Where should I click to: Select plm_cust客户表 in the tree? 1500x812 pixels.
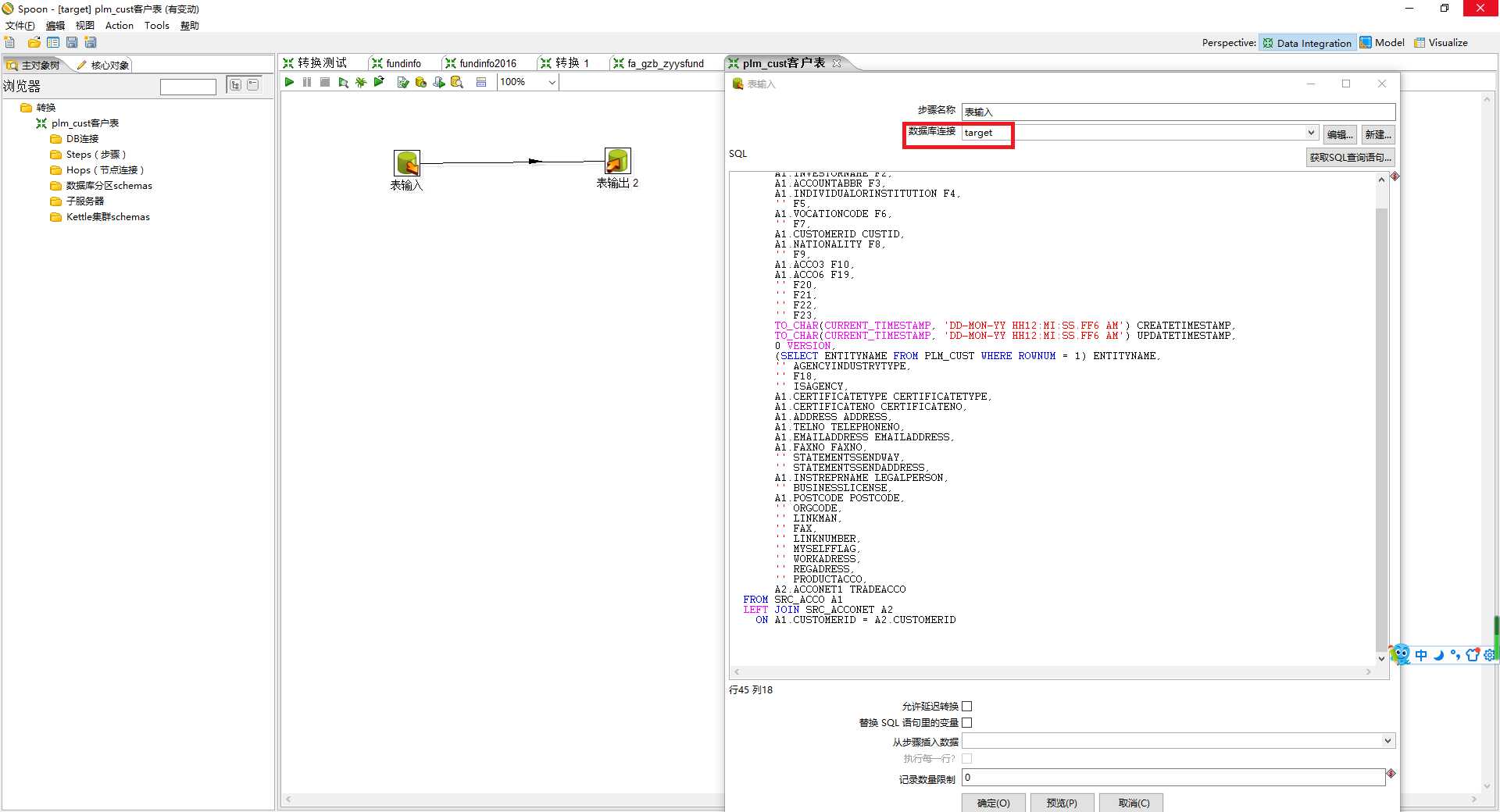[x=85, y=123]
